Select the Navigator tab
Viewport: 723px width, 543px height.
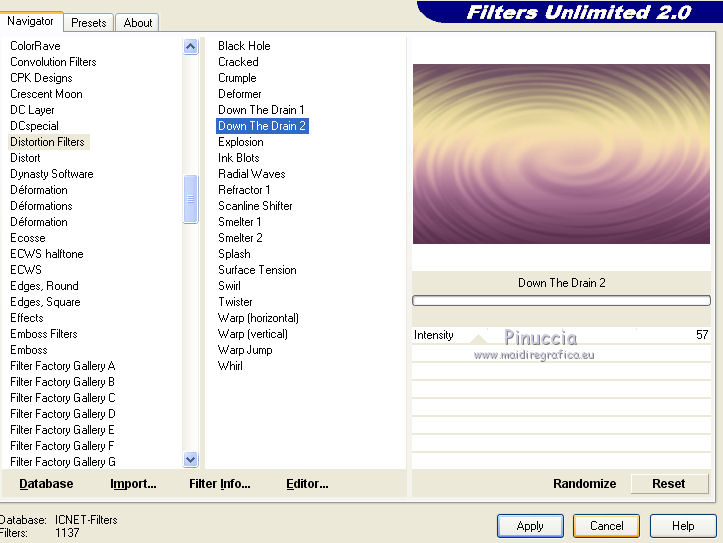click(30, 21)
